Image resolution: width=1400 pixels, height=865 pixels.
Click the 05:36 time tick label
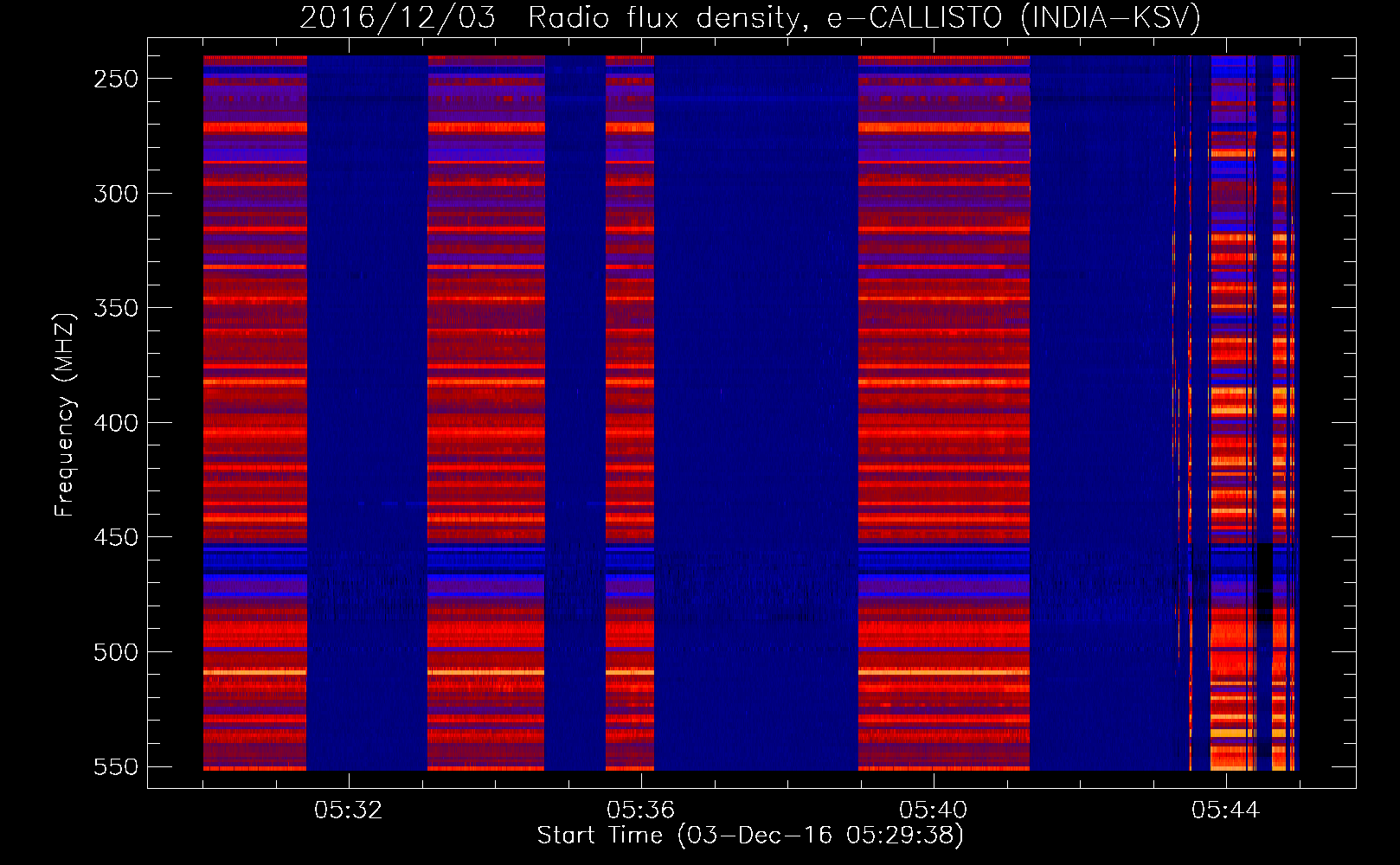click(640, 811)
